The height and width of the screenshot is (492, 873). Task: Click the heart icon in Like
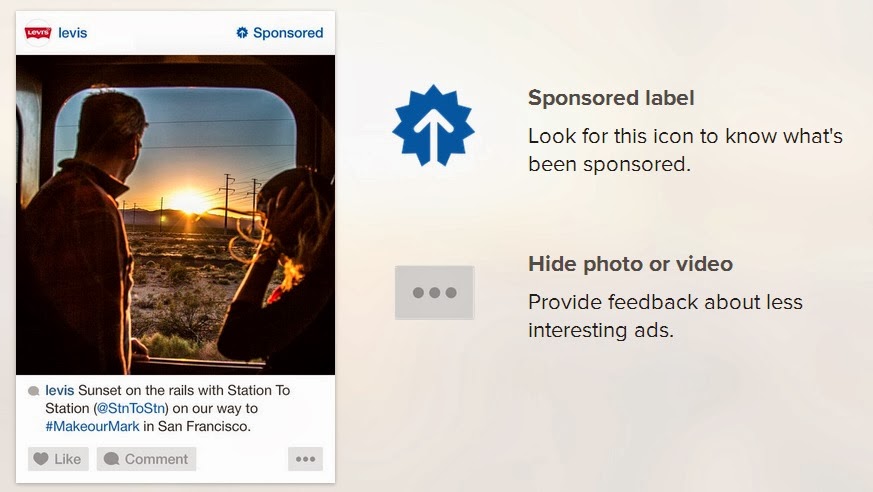(x=41, y=459)
